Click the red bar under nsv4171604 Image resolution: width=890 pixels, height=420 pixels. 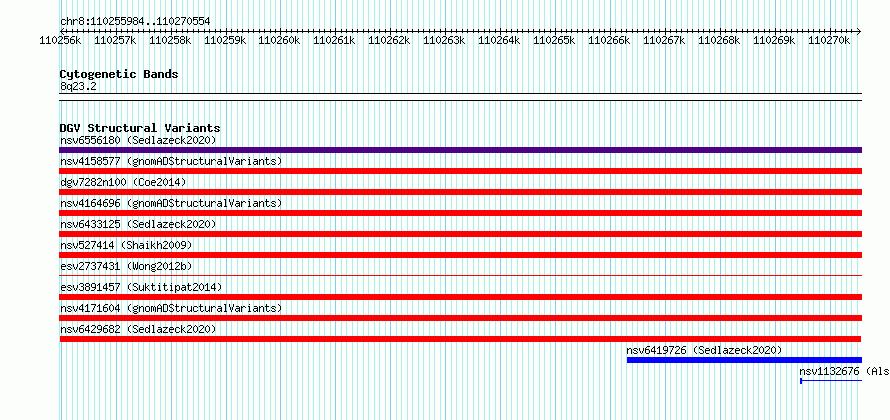click(460, 318)
